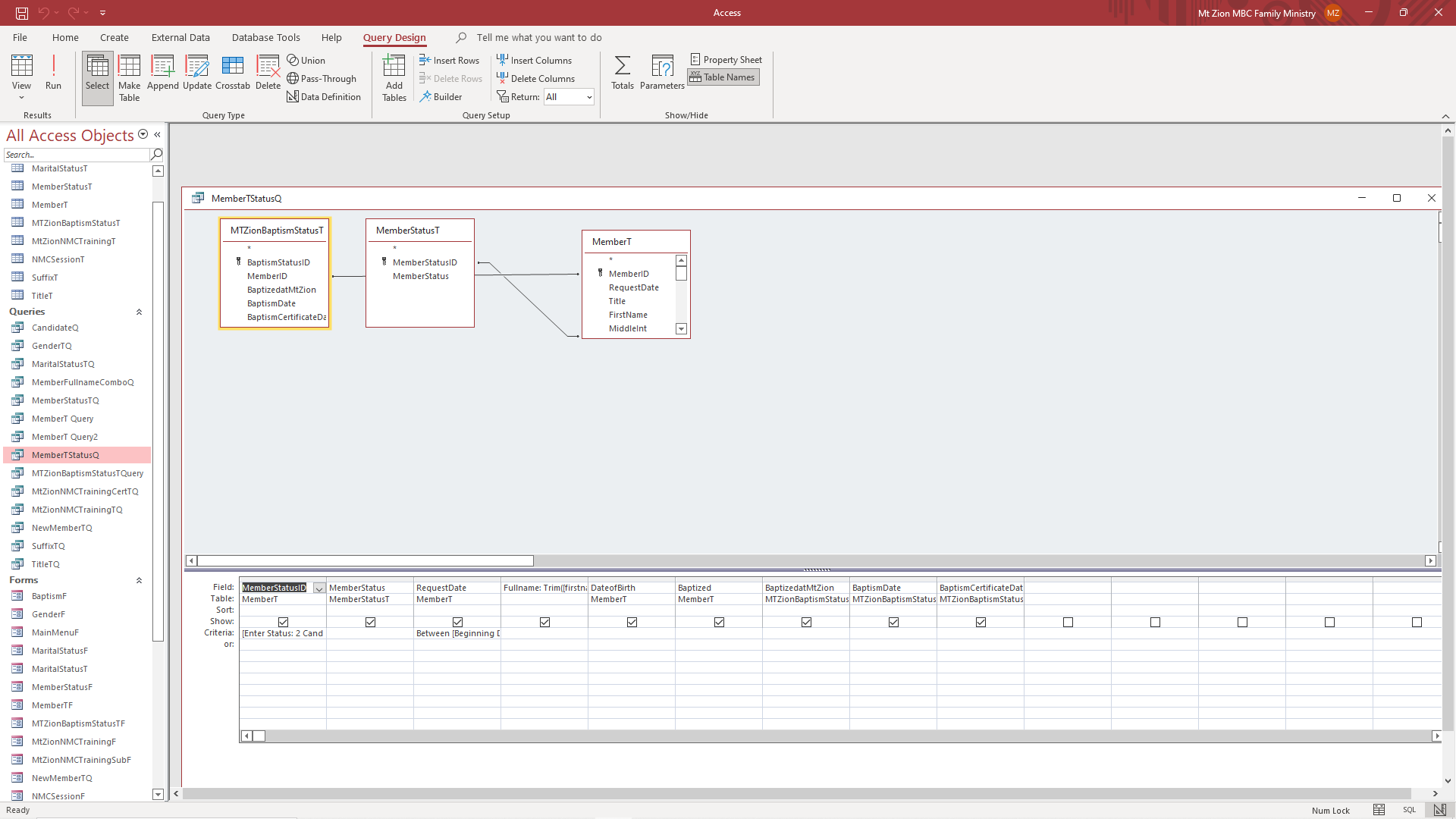
Task: Click the Insert Columns button
Action: coord(534,60)
